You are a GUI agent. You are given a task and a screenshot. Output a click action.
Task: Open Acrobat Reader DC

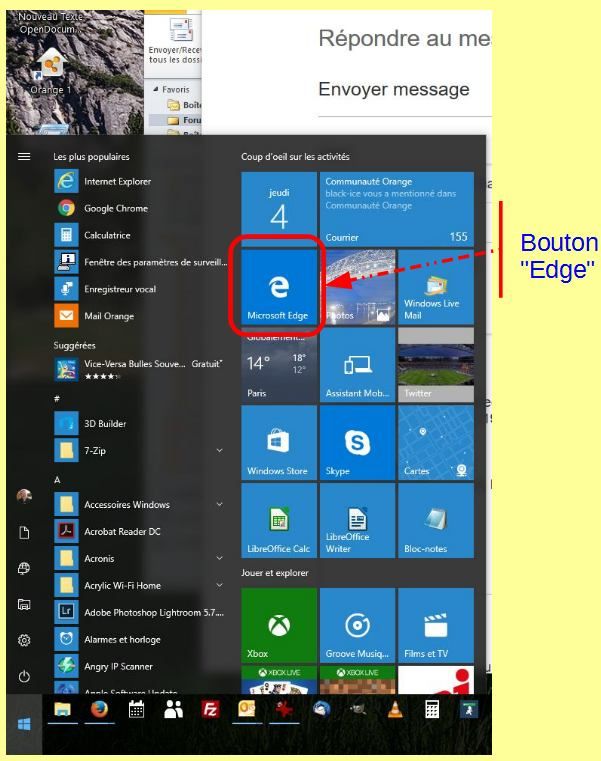click(140, 531)
